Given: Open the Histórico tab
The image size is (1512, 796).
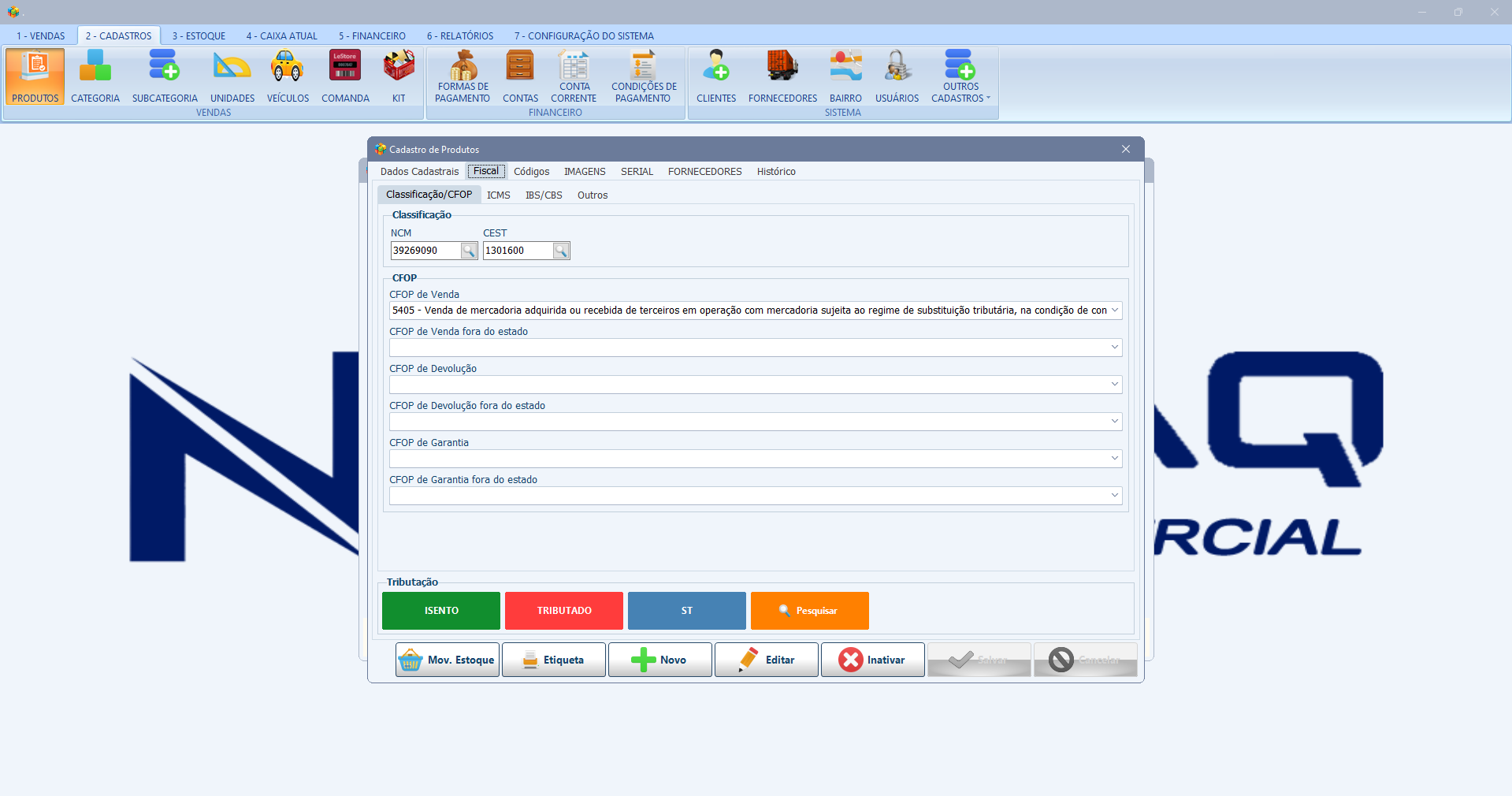Looking at the screenshot, I should click(776, 172).
